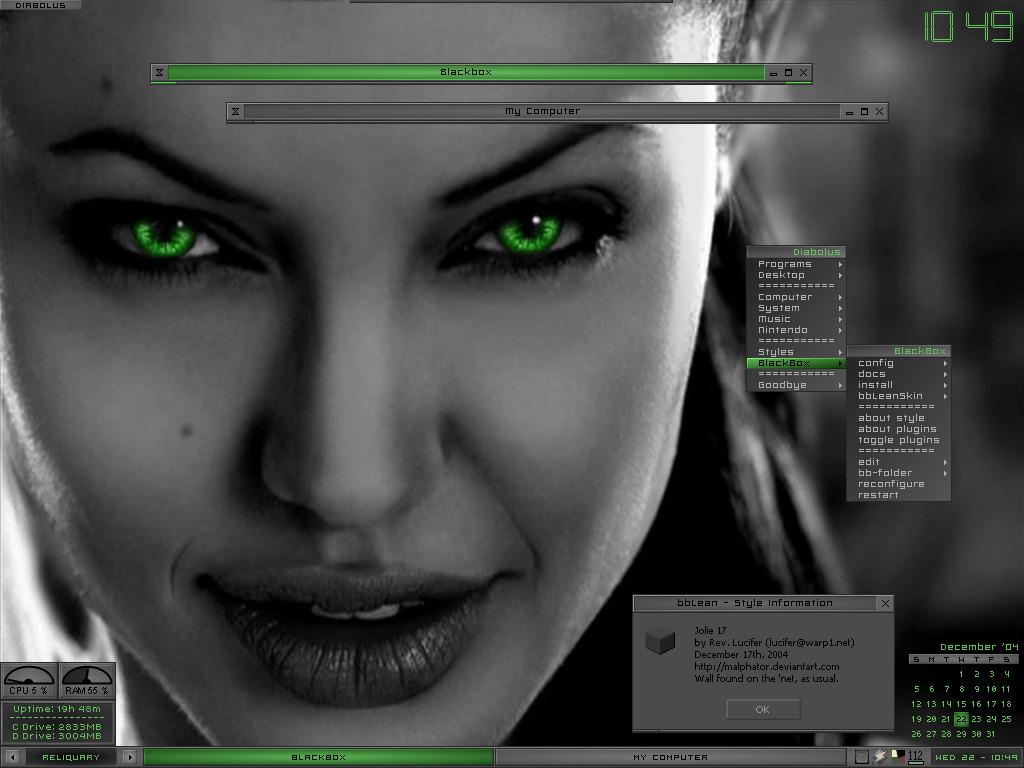Click OK in the Style Information dialog
This screenshot has width=1024, height=768.
tap(763, 710)
